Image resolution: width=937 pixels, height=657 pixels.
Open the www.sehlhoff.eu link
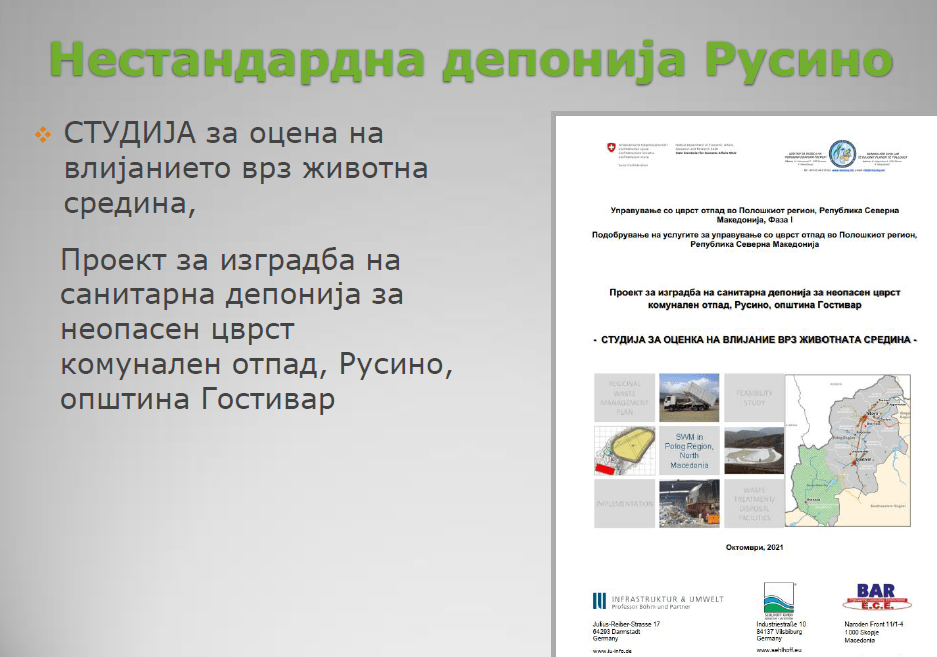[778, 649]
